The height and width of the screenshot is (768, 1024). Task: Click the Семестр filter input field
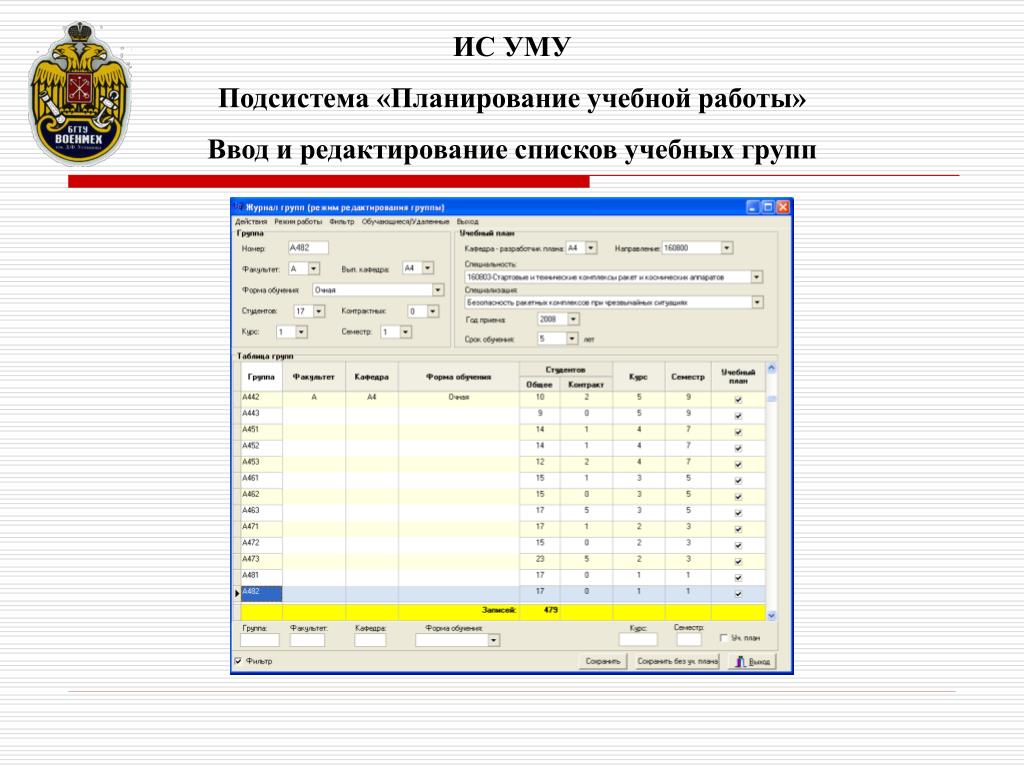coord(689,639)
